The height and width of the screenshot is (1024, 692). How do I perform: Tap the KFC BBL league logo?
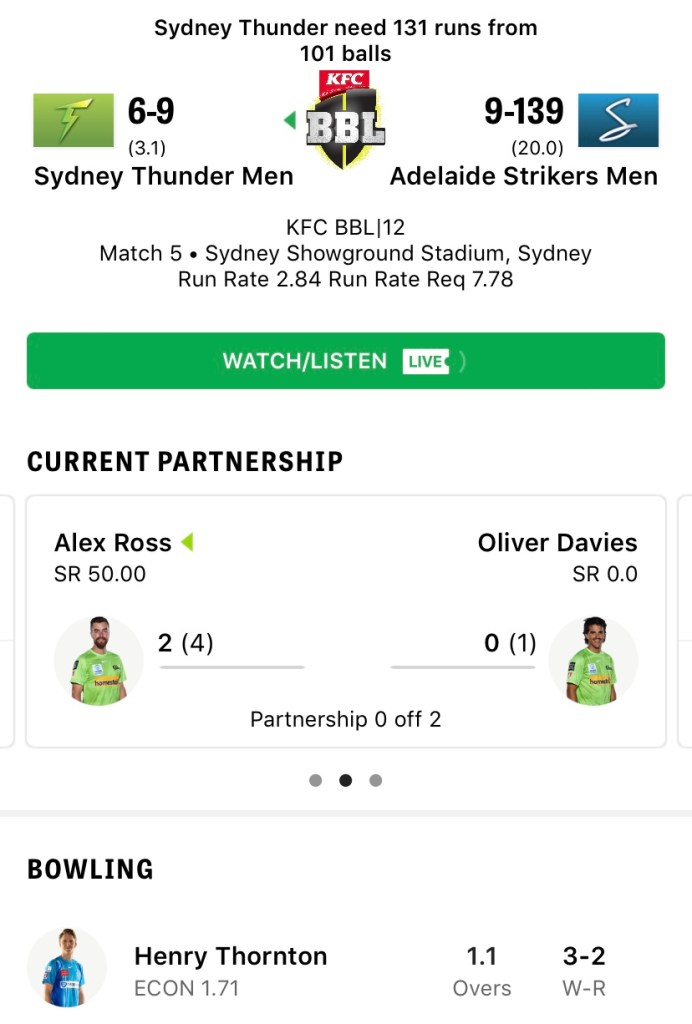pos(345,118)
